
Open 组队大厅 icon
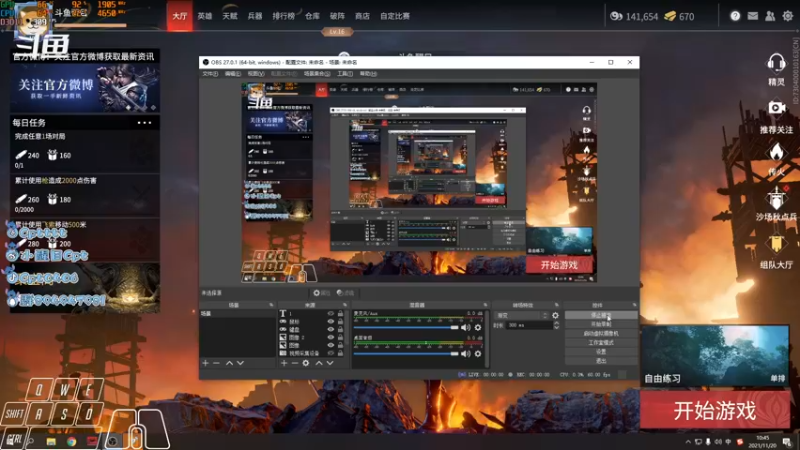pos(776,244)
